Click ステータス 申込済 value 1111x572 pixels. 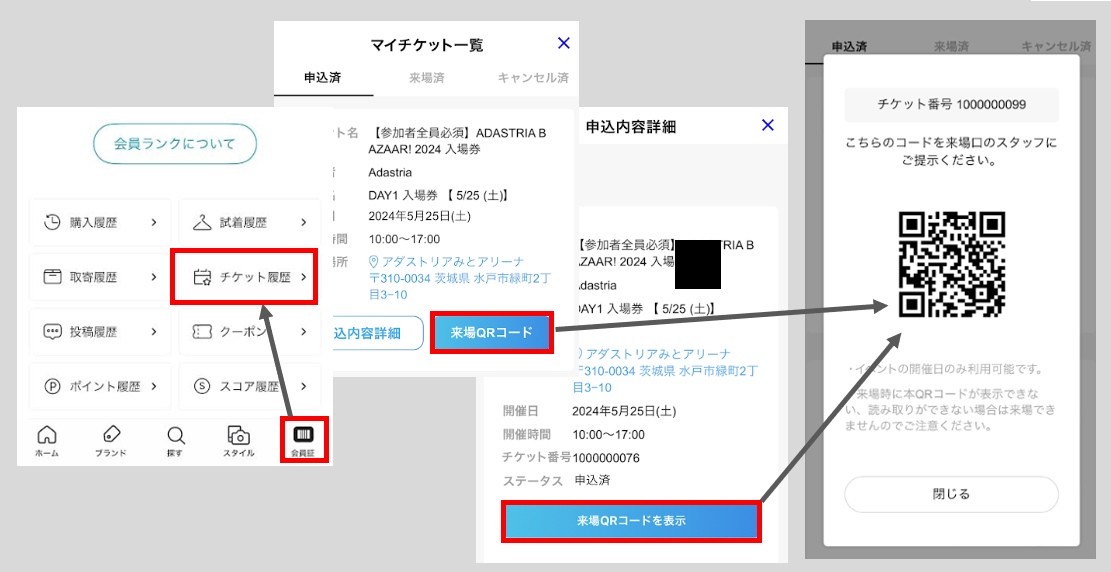click(x=592, y=480)
